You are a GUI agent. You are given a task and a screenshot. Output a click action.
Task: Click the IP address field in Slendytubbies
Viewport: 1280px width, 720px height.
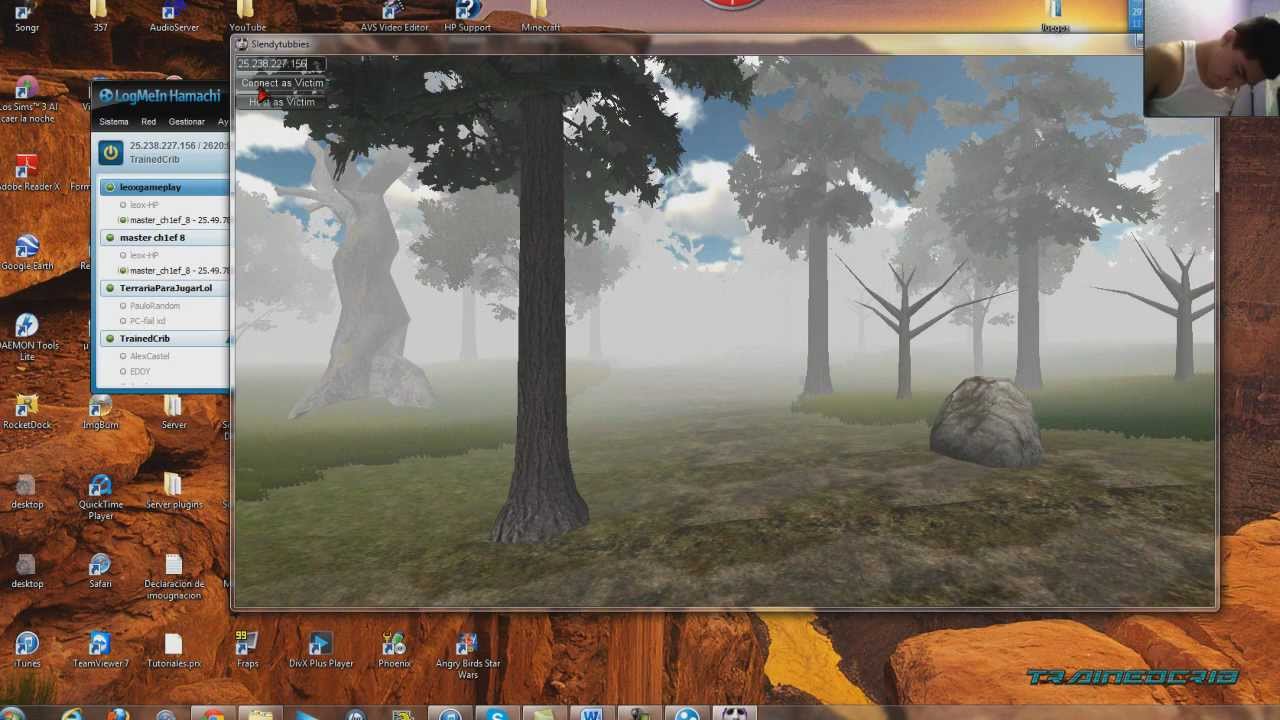280,64
